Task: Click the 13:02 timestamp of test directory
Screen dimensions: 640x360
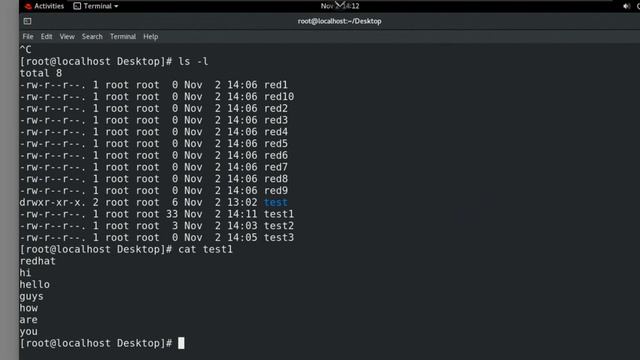Action: coord(242,202)
